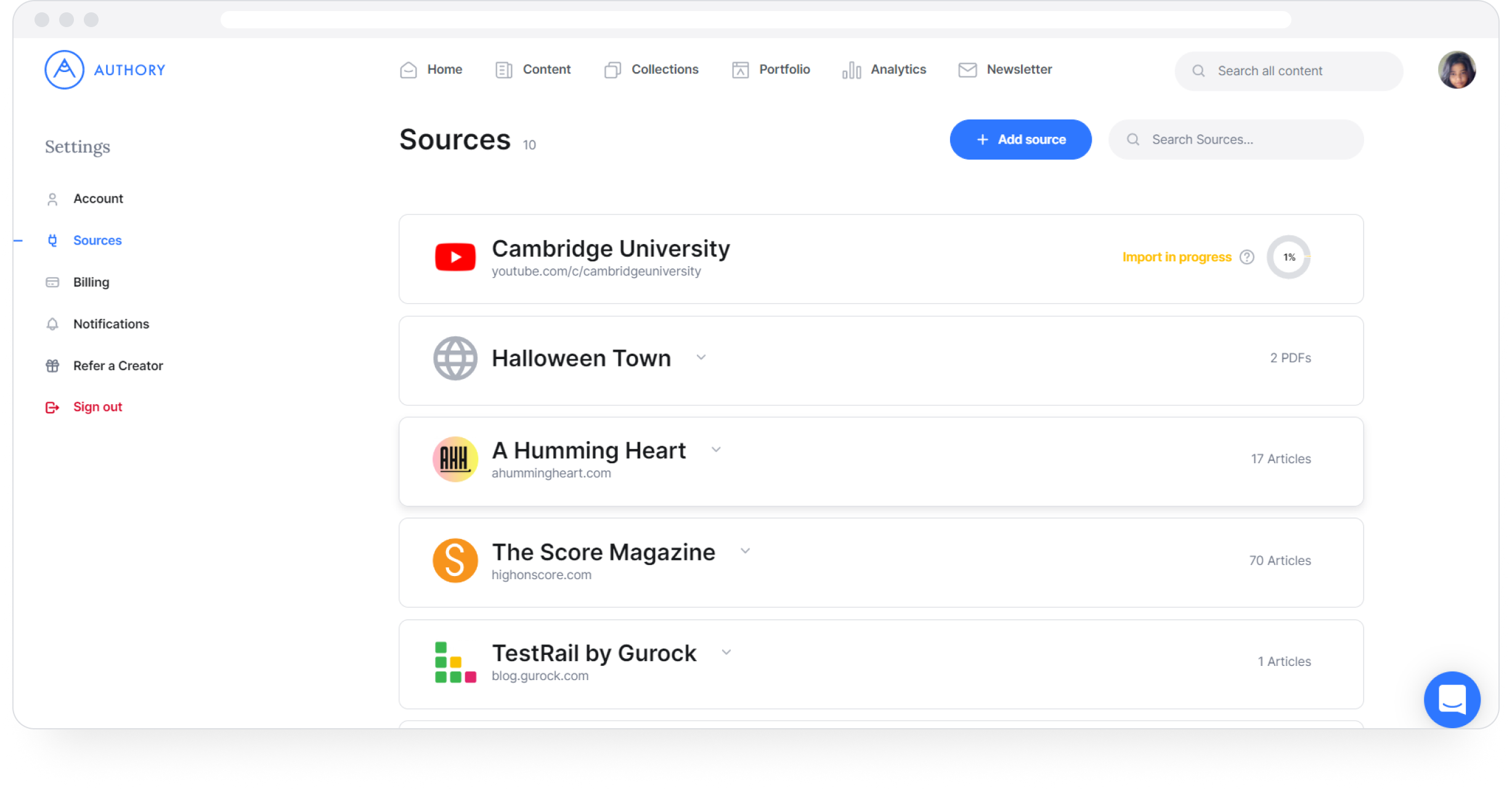Open Billing settings
This screenshot has width=1512, height=791.
(x=91, y=282)
